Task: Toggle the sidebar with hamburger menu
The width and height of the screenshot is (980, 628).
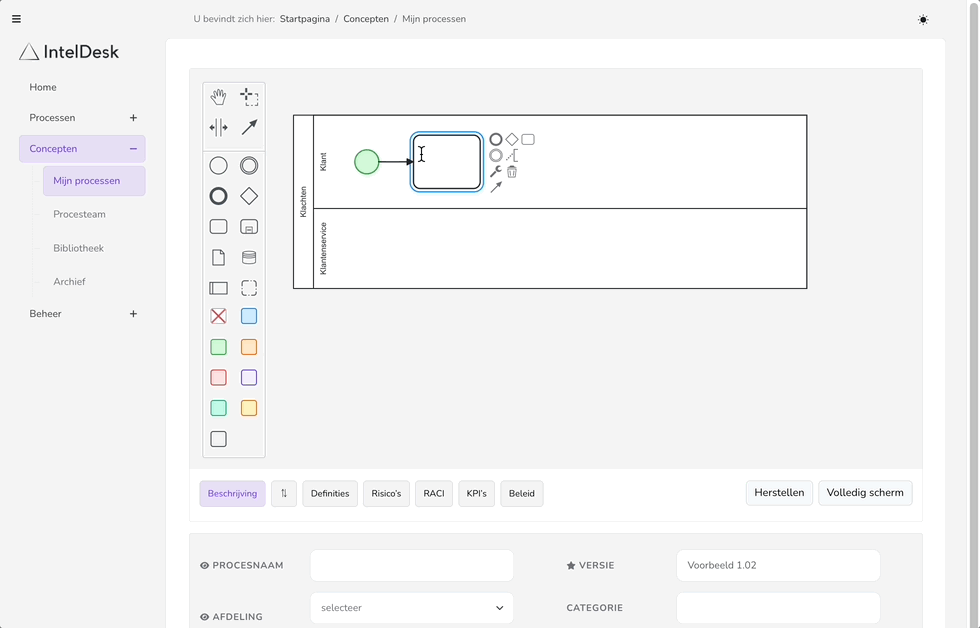Action: tap(16, 19)
